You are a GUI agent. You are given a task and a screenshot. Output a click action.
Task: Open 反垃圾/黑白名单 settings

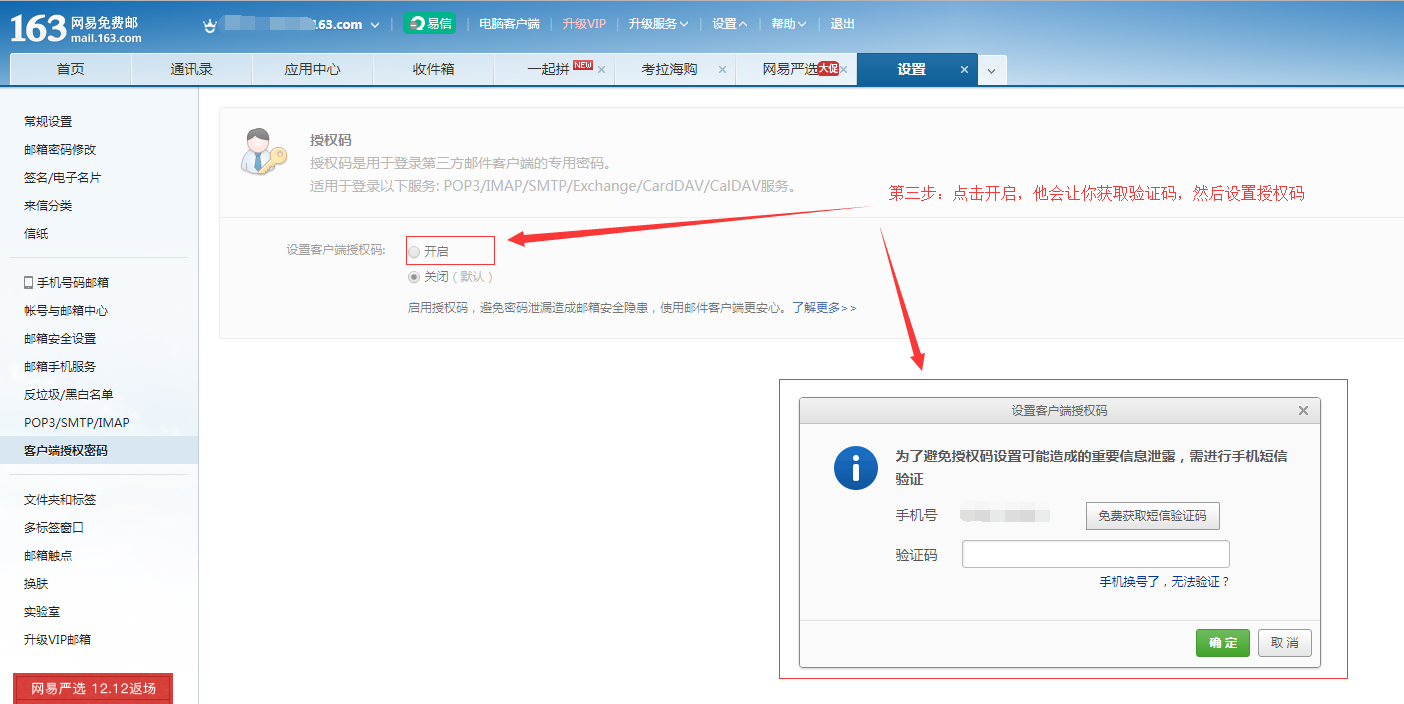(68, 395)
